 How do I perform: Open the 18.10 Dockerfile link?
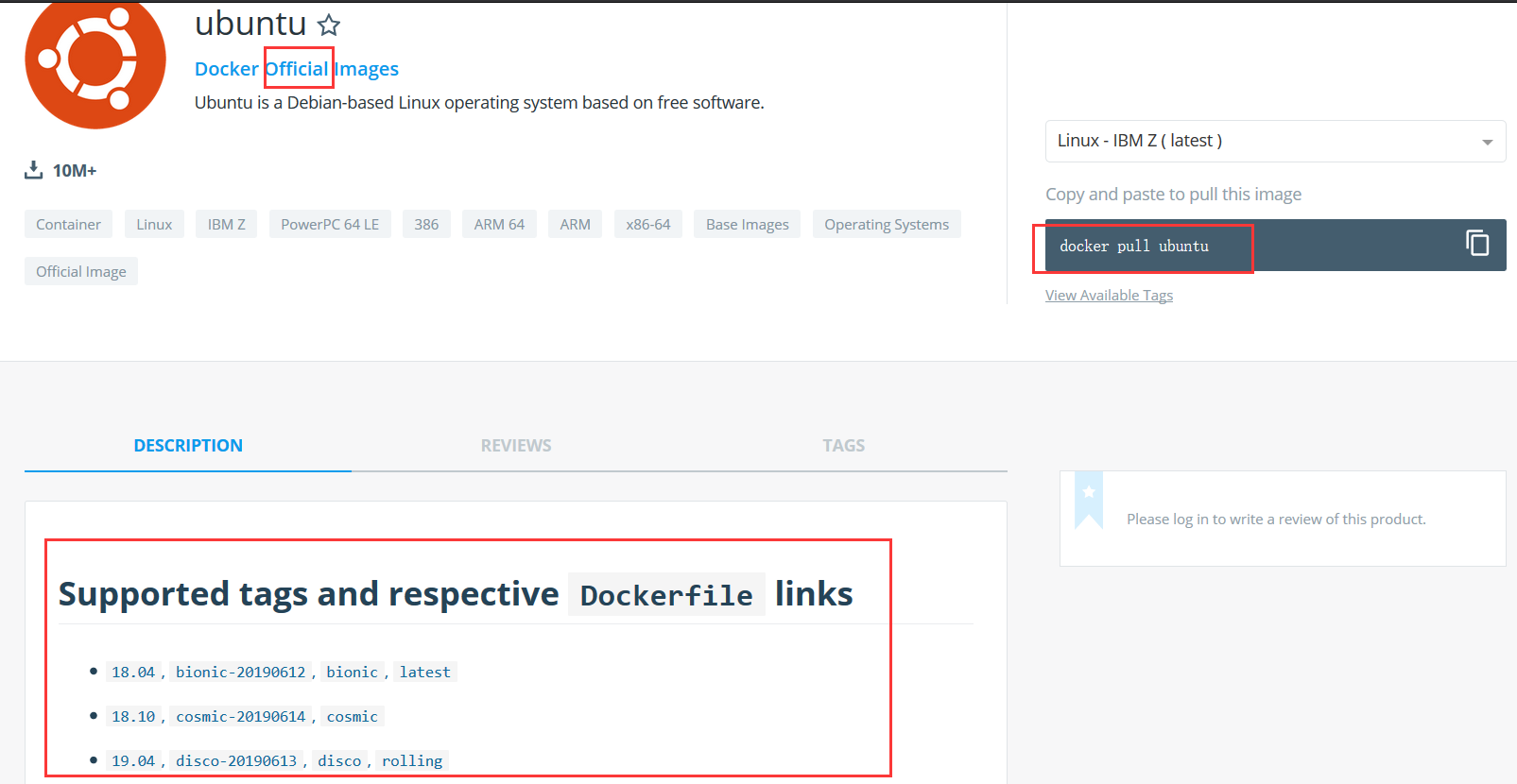(x=133, y=716)
